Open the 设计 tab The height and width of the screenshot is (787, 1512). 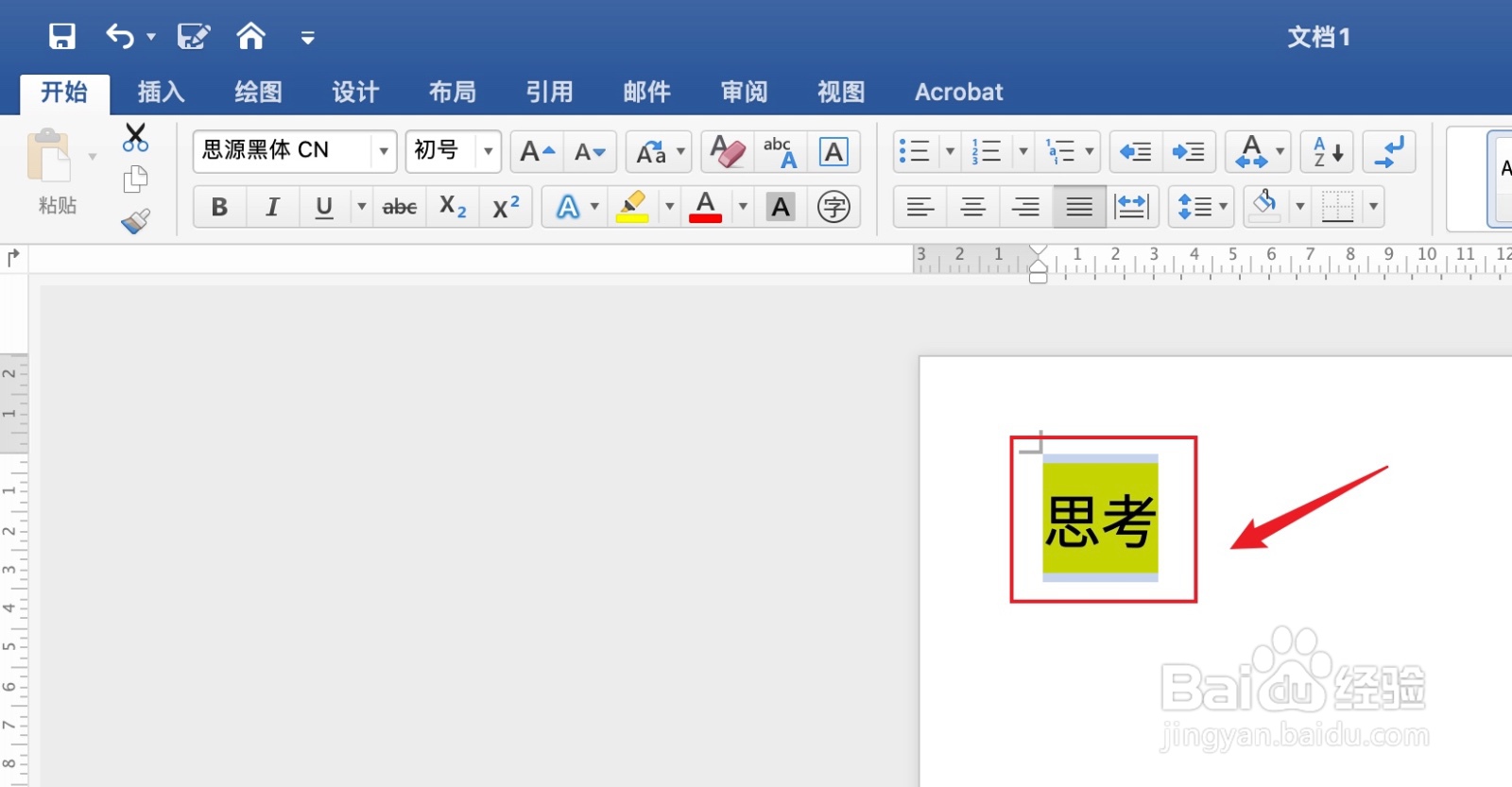[x=355, y=92]
